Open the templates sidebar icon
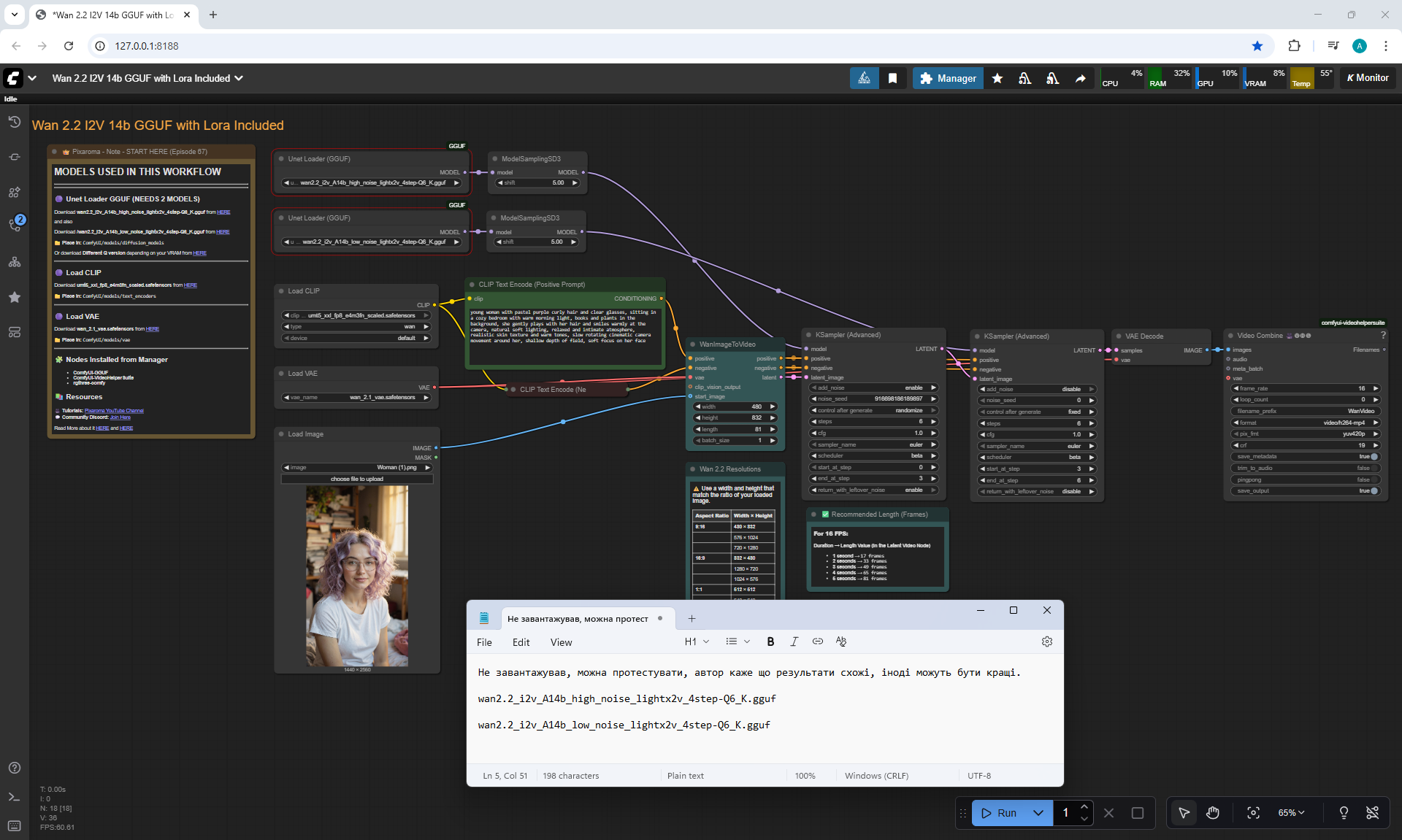This screenshot has width=1402, height=840. 15,332
